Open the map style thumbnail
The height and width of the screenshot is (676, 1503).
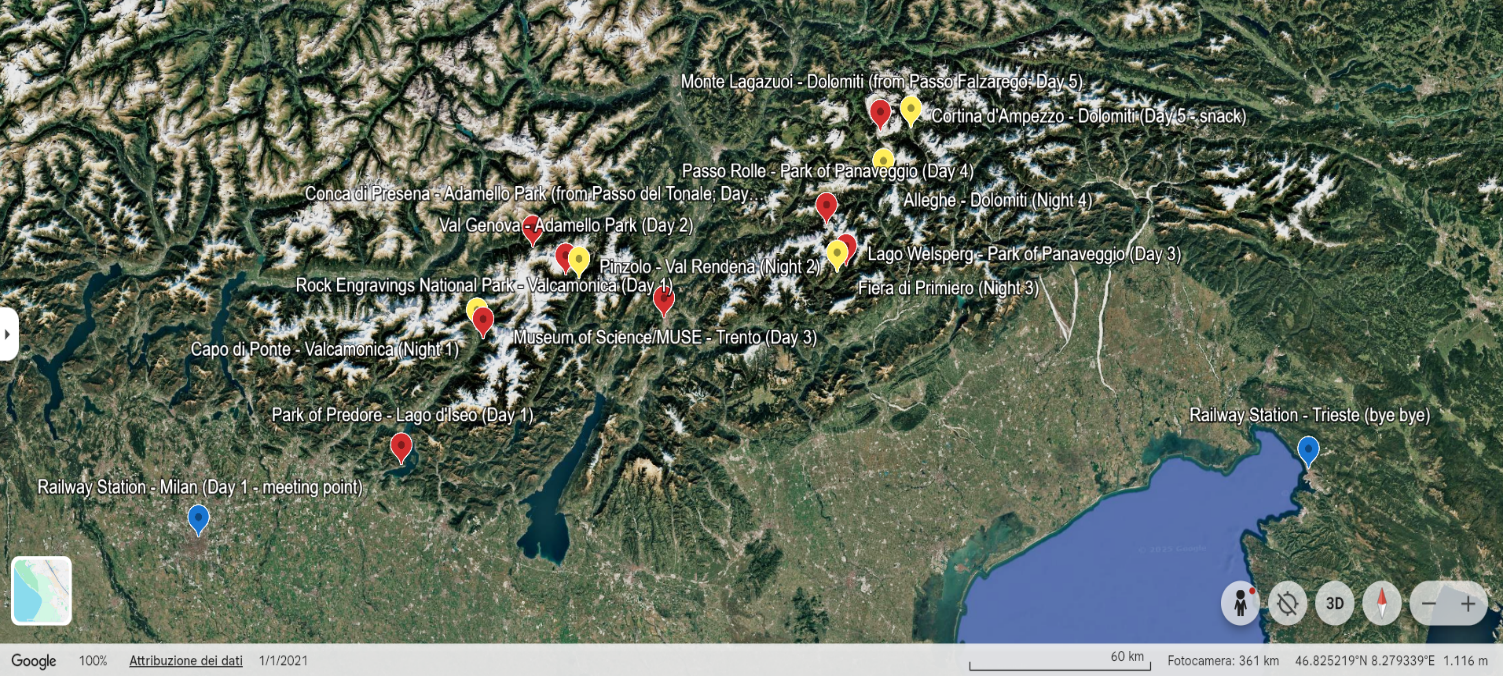coord(41,590)
